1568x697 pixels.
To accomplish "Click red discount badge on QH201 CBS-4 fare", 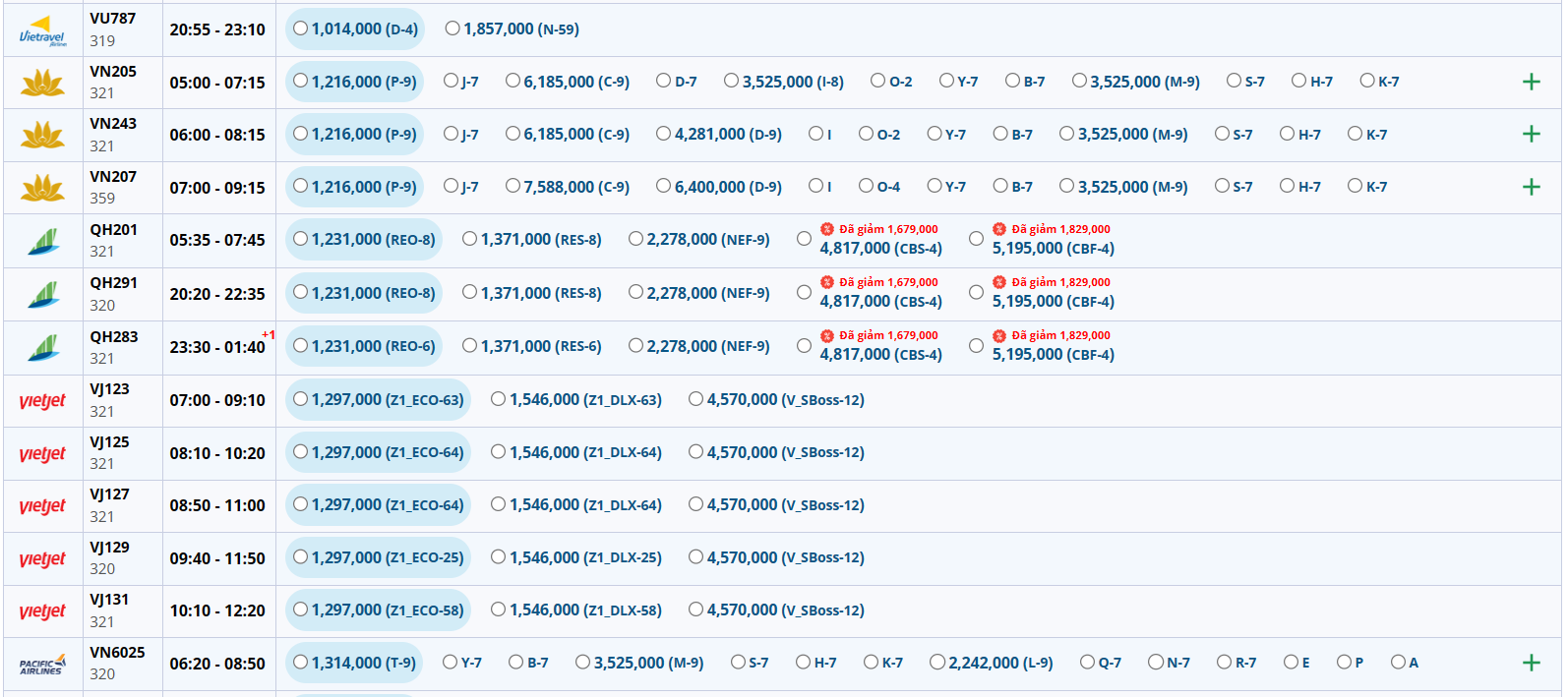I will coord(827,229).
